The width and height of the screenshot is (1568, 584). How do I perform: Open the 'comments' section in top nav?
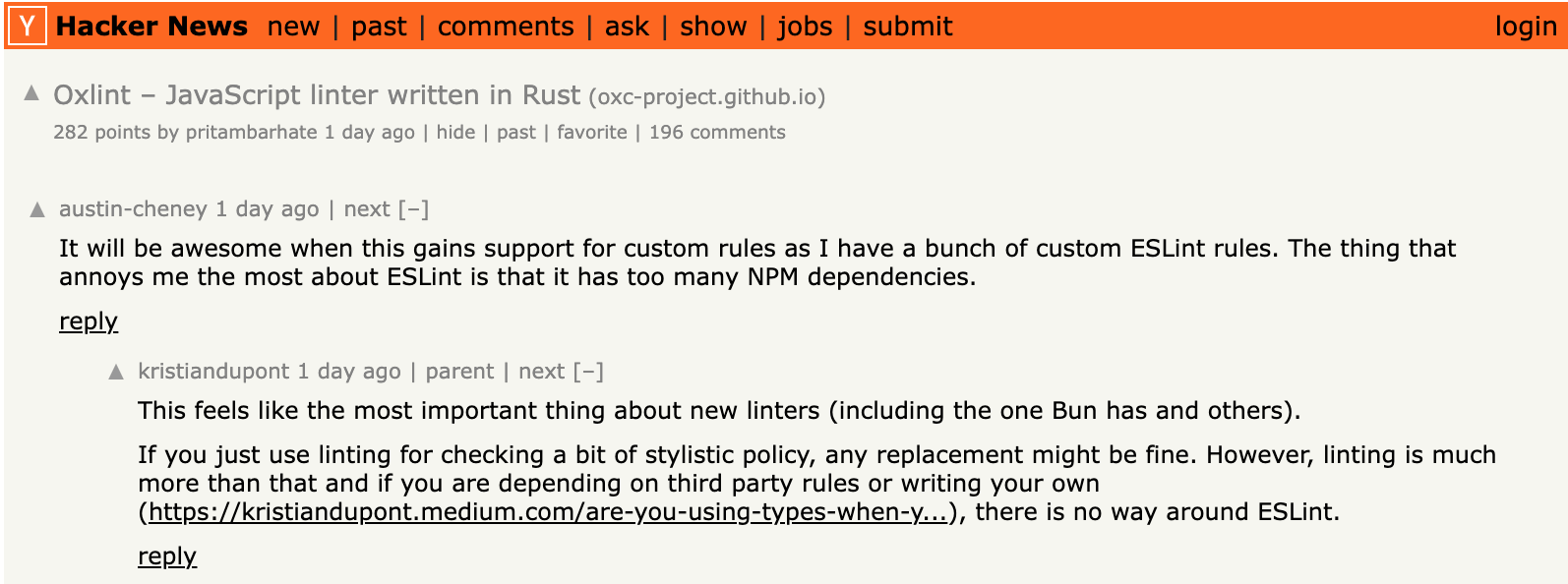pyautogui.click(x=506, y=27)
